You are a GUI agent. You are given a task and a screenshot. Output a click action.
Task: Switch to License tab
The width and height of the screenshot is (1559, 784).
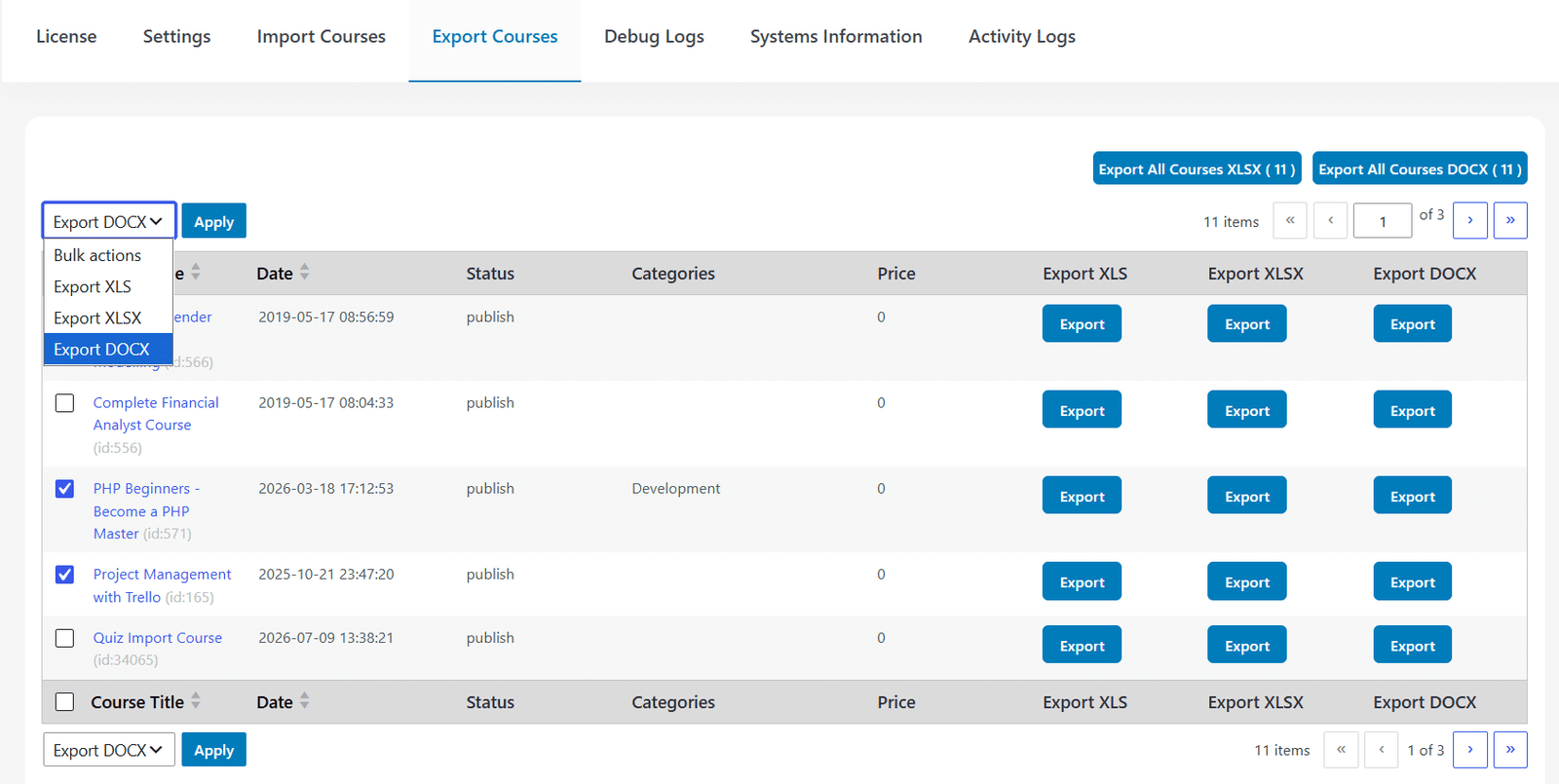(66, 36)
